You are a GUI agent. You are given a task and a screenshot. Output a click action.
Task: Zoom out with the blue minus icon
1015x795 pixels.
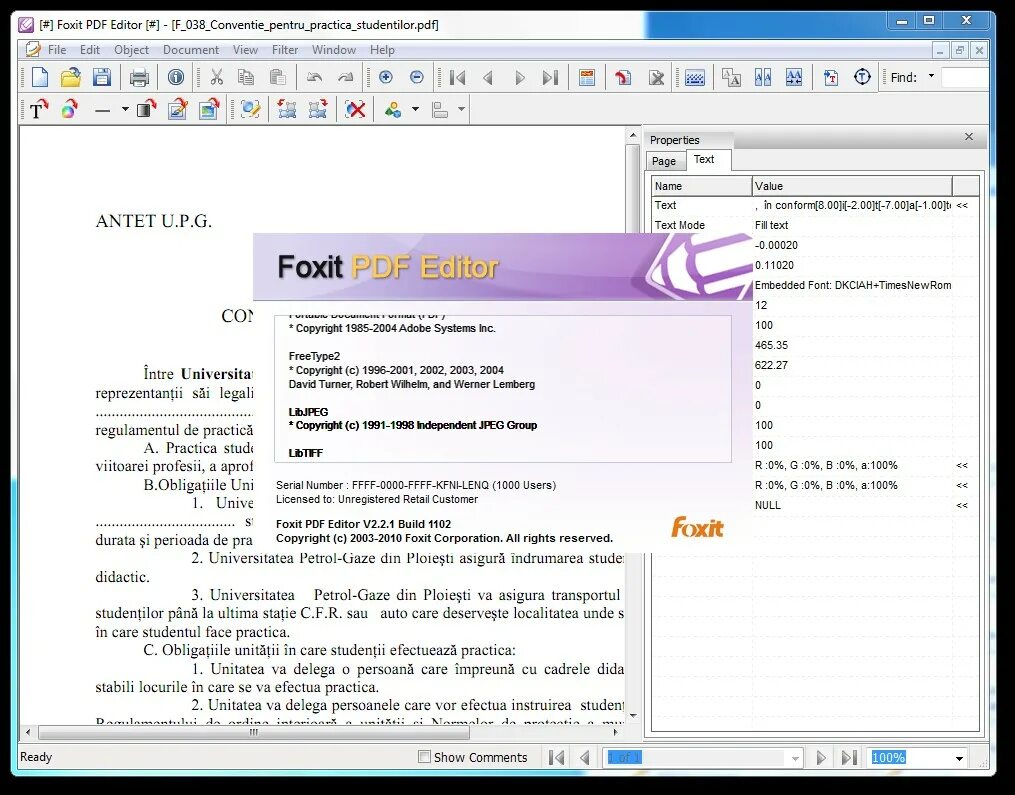tap(417, 78)
